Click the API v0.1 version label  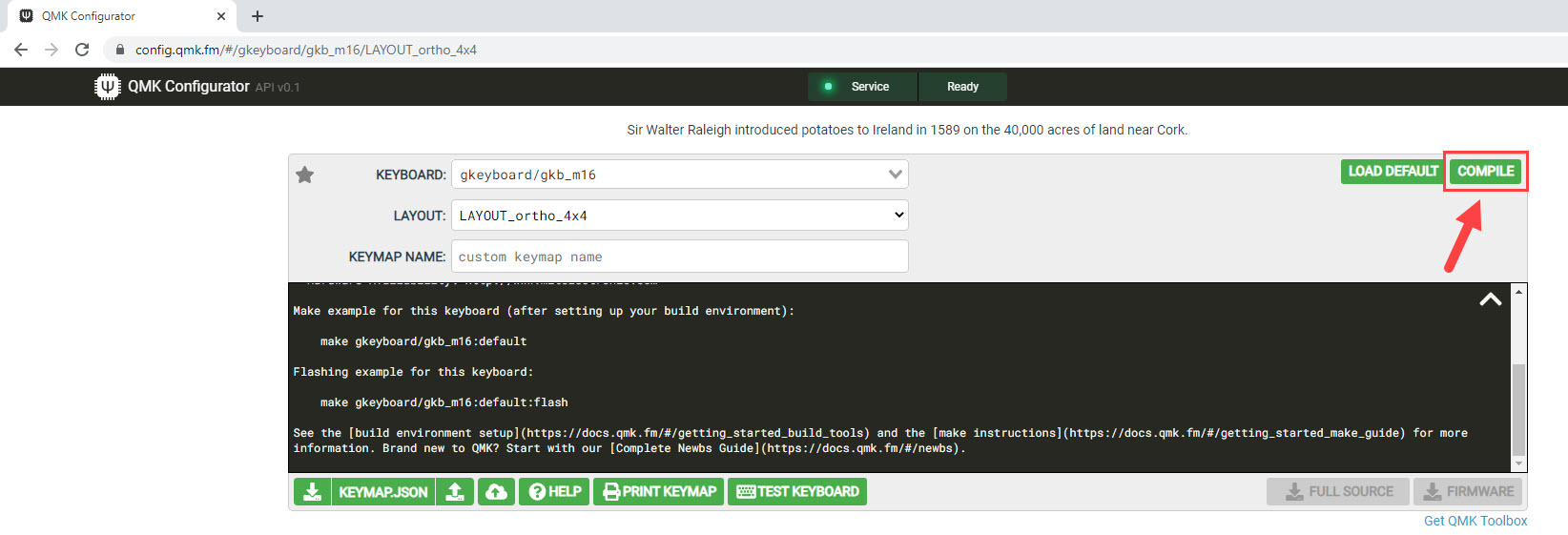[x=278, y=87]
